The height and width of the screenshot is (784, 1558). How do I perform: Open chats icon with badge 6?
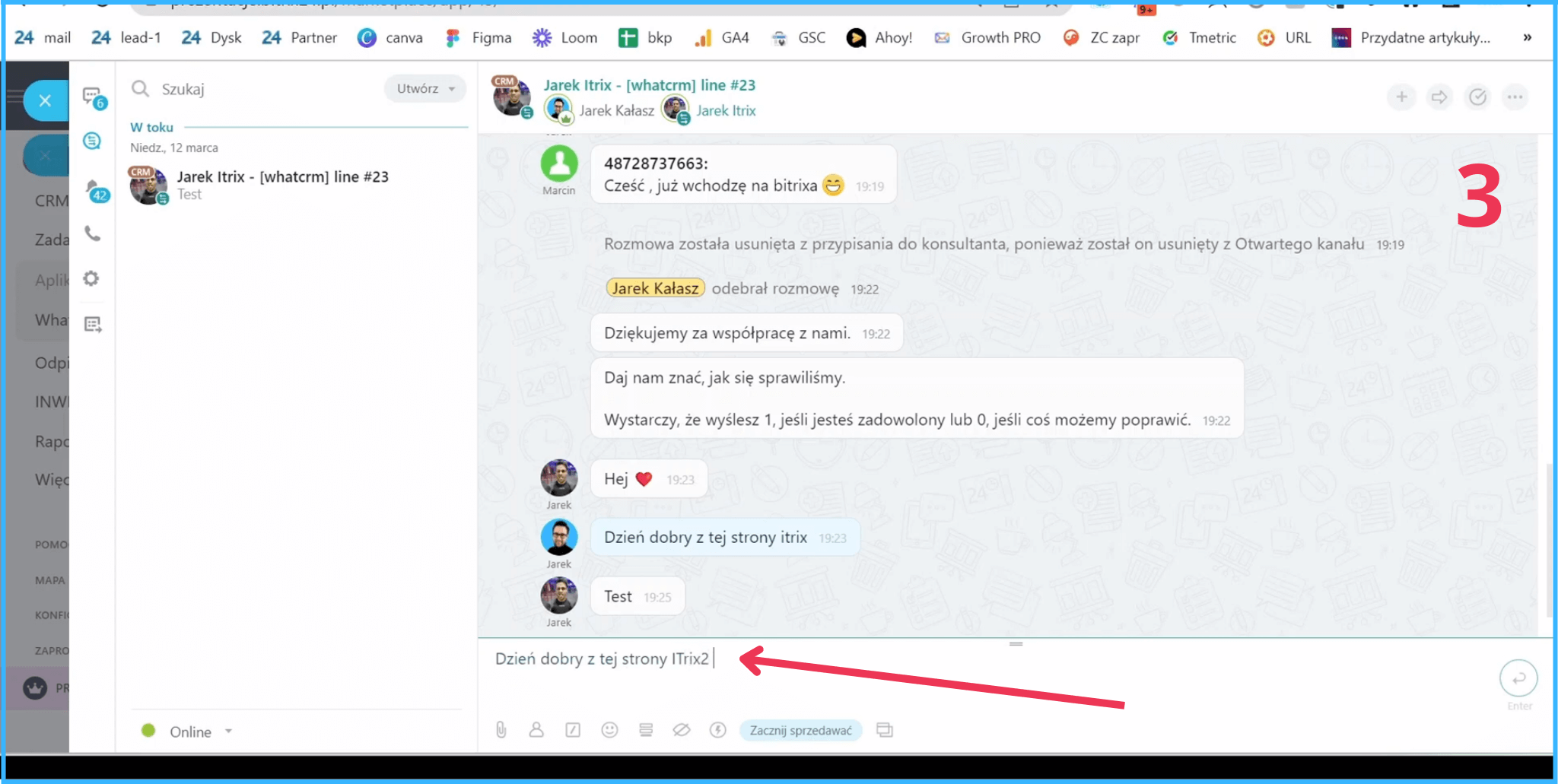(x=93, y=97)
